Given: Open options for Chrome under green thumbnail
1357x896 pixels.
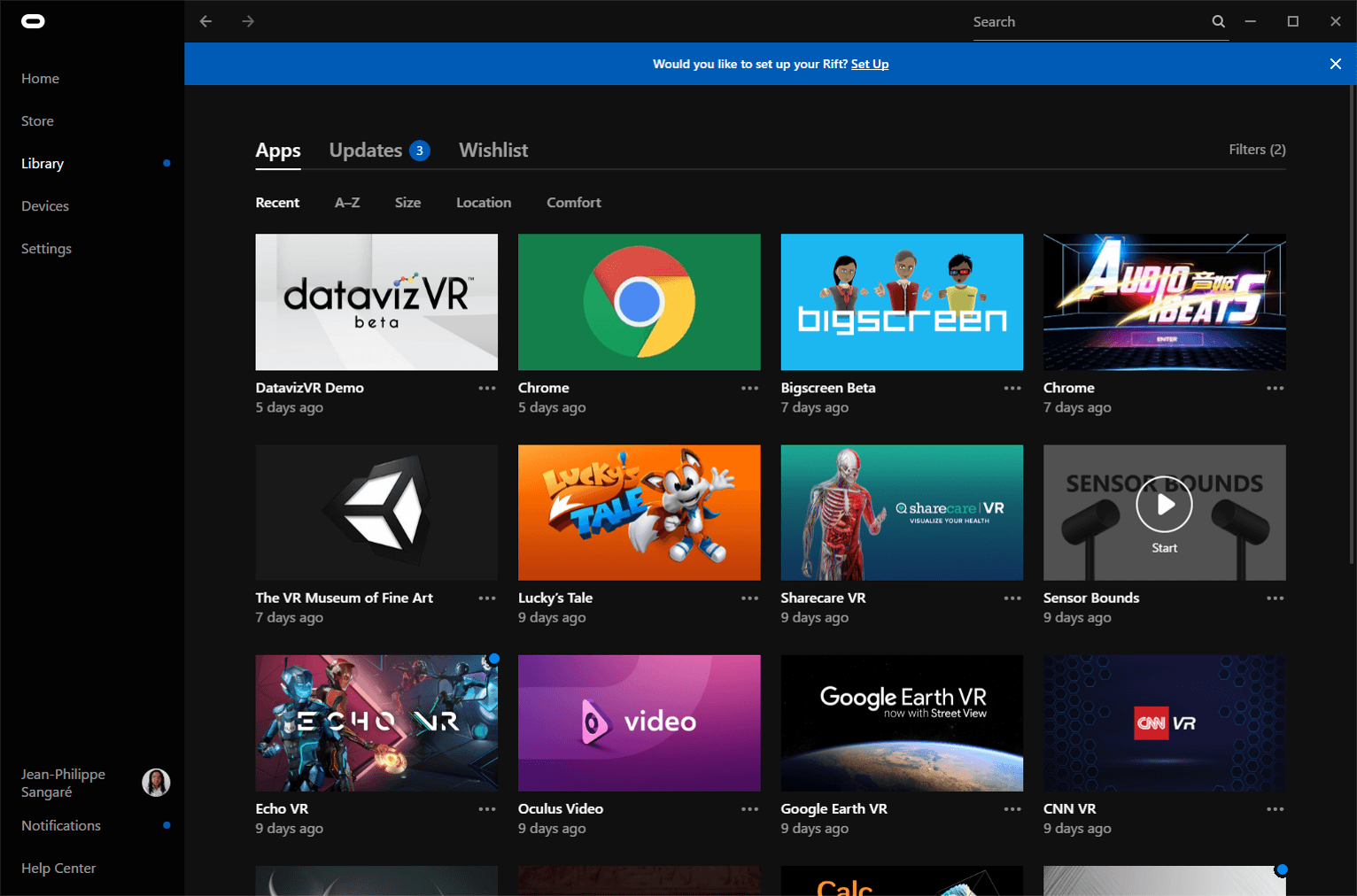Looking at the screenshot, I should click(x=750, y=388).
